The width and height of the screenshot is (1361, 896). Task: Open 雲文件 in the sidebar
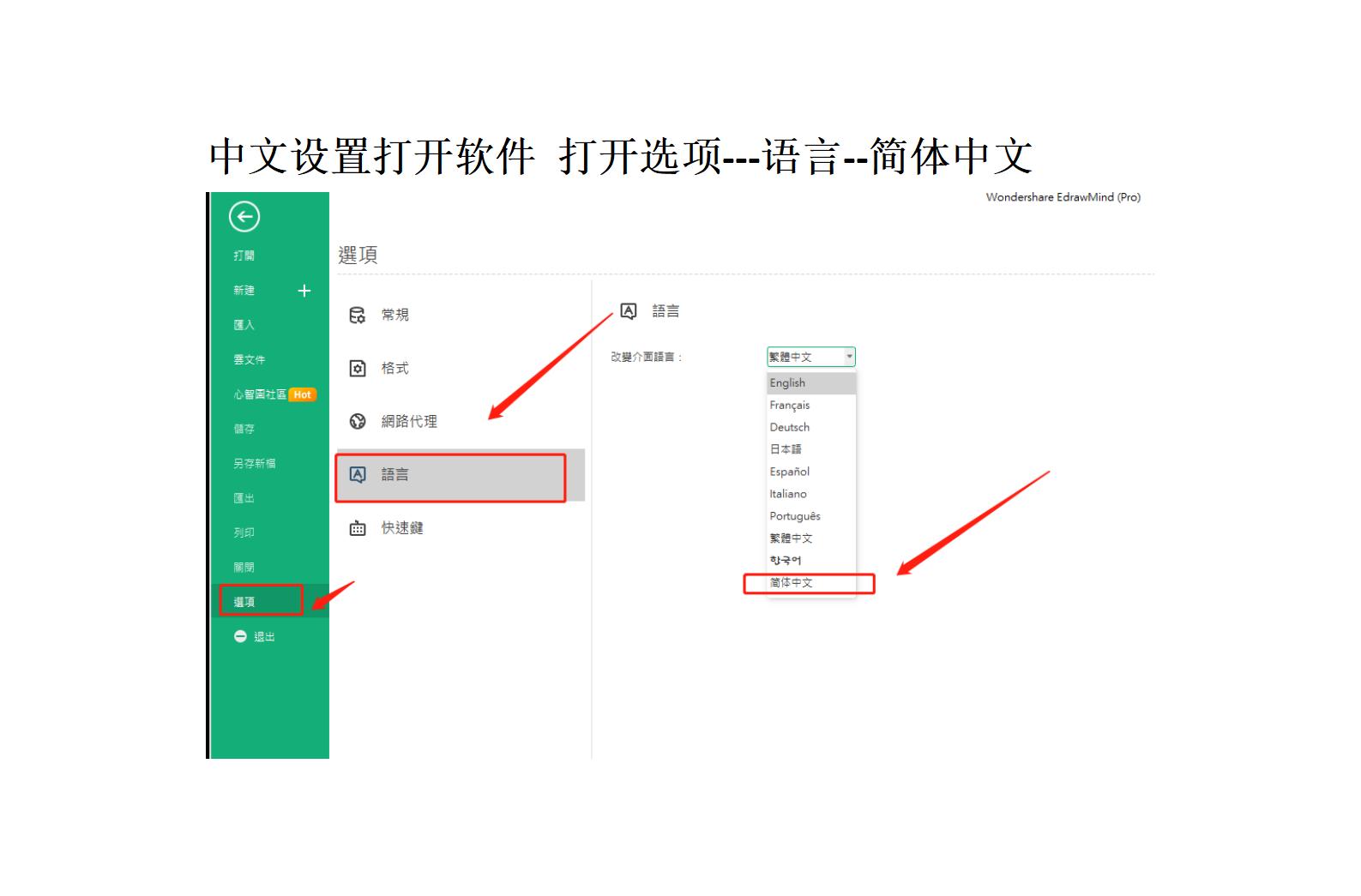click(x=250, y=359)
